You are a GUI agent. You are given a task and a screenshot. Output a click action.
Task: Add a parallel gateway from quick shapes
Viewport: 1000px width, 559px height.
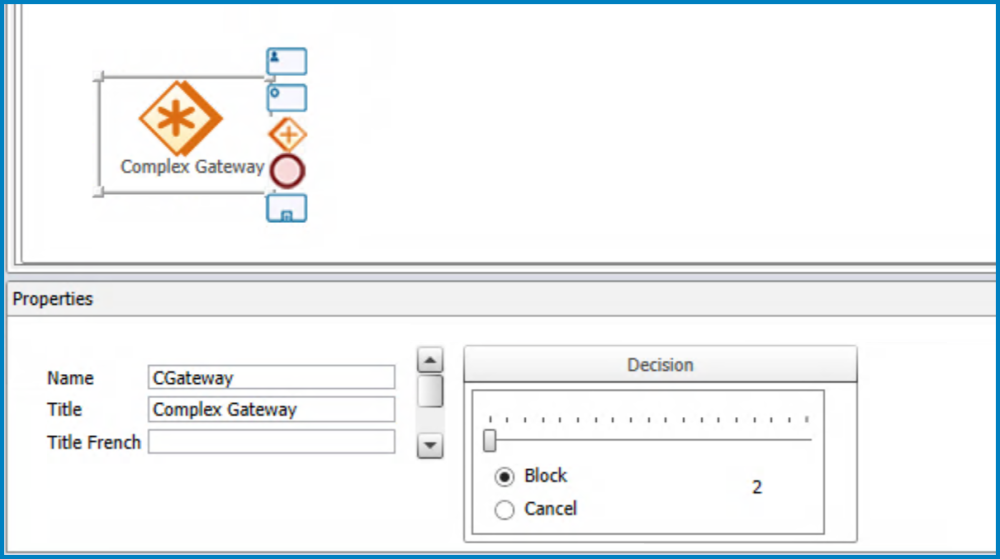pos(287,134)
